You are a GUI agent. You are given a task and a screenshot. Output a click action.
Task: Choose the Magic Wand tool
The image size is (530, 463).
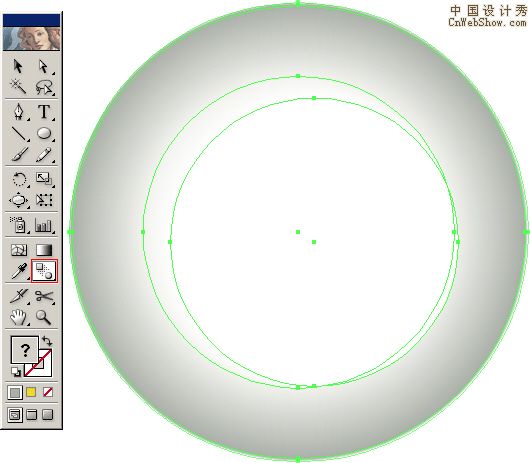(18, 87)
